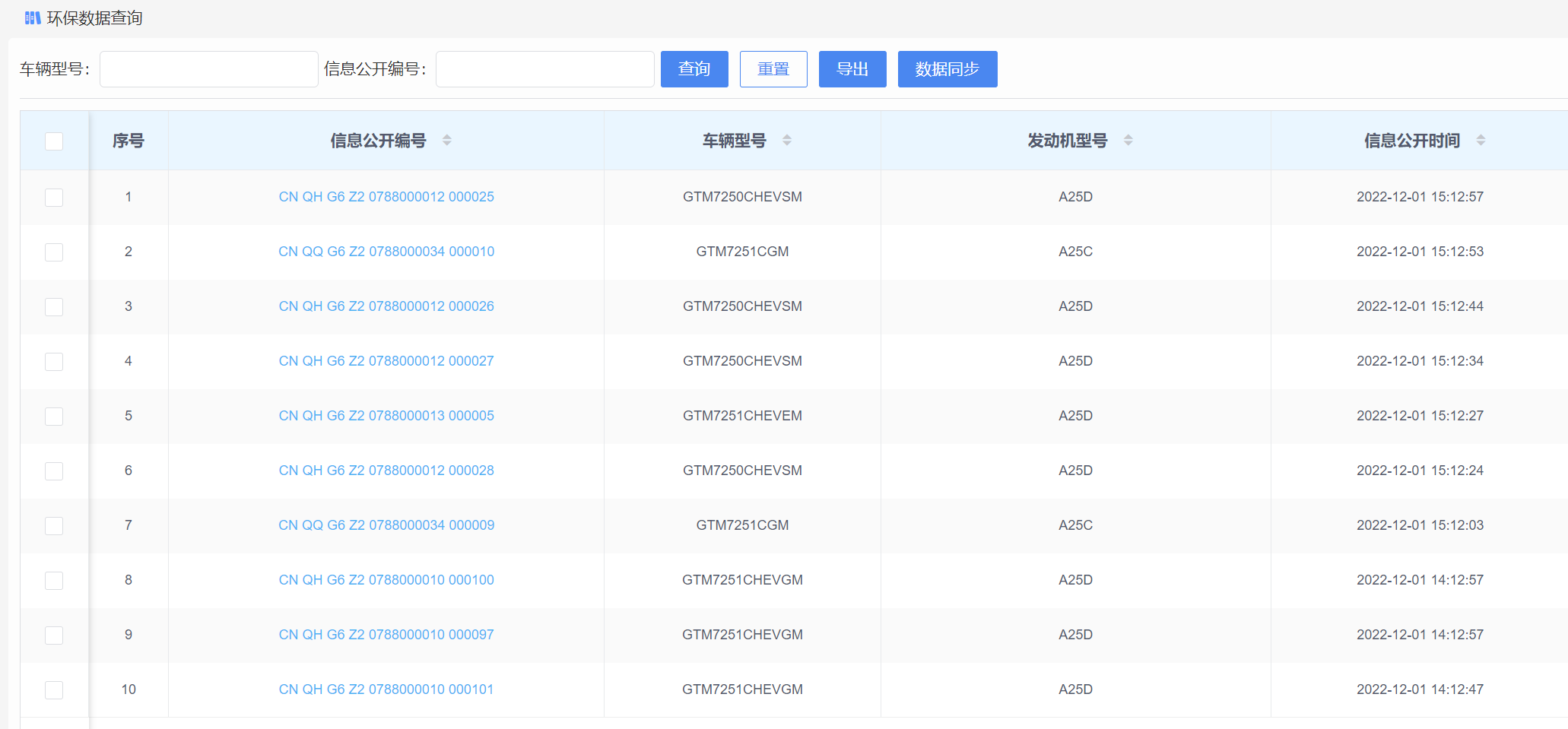Click time 2022-12-01 15:12:44
Image resolution: width=1568 pixels, height=729 pixels.
(1420, 306)
